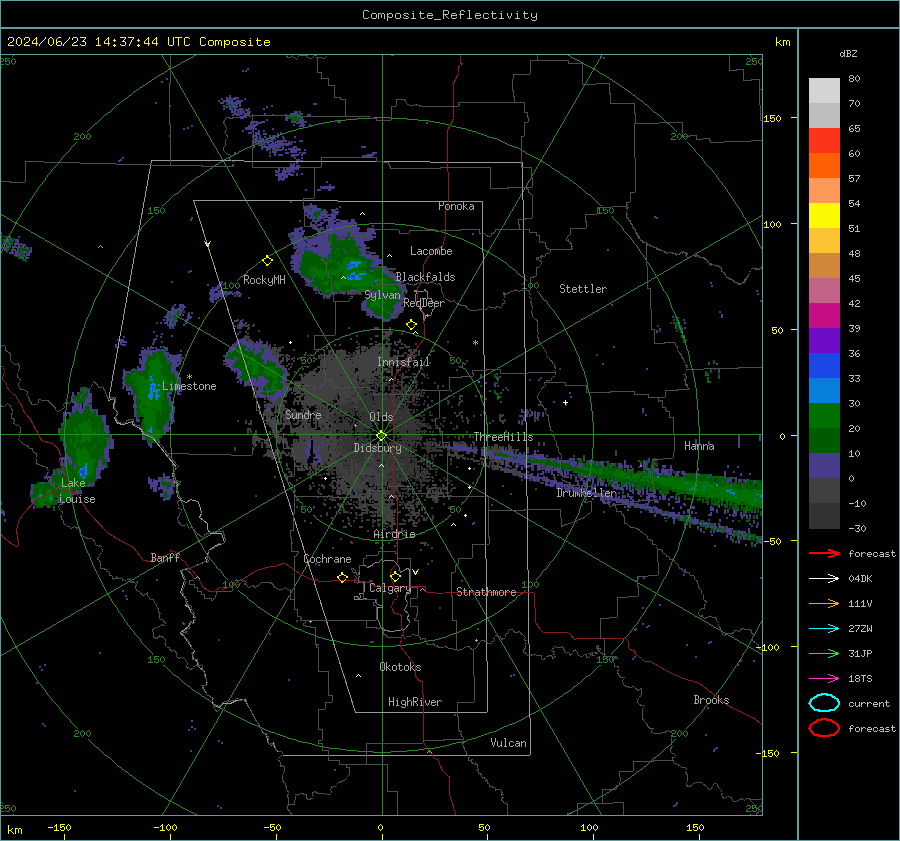The height and width of the screenshot is (841, 900).
Task: Click the 'Sylvan' map label
Action: pos(382,295)
